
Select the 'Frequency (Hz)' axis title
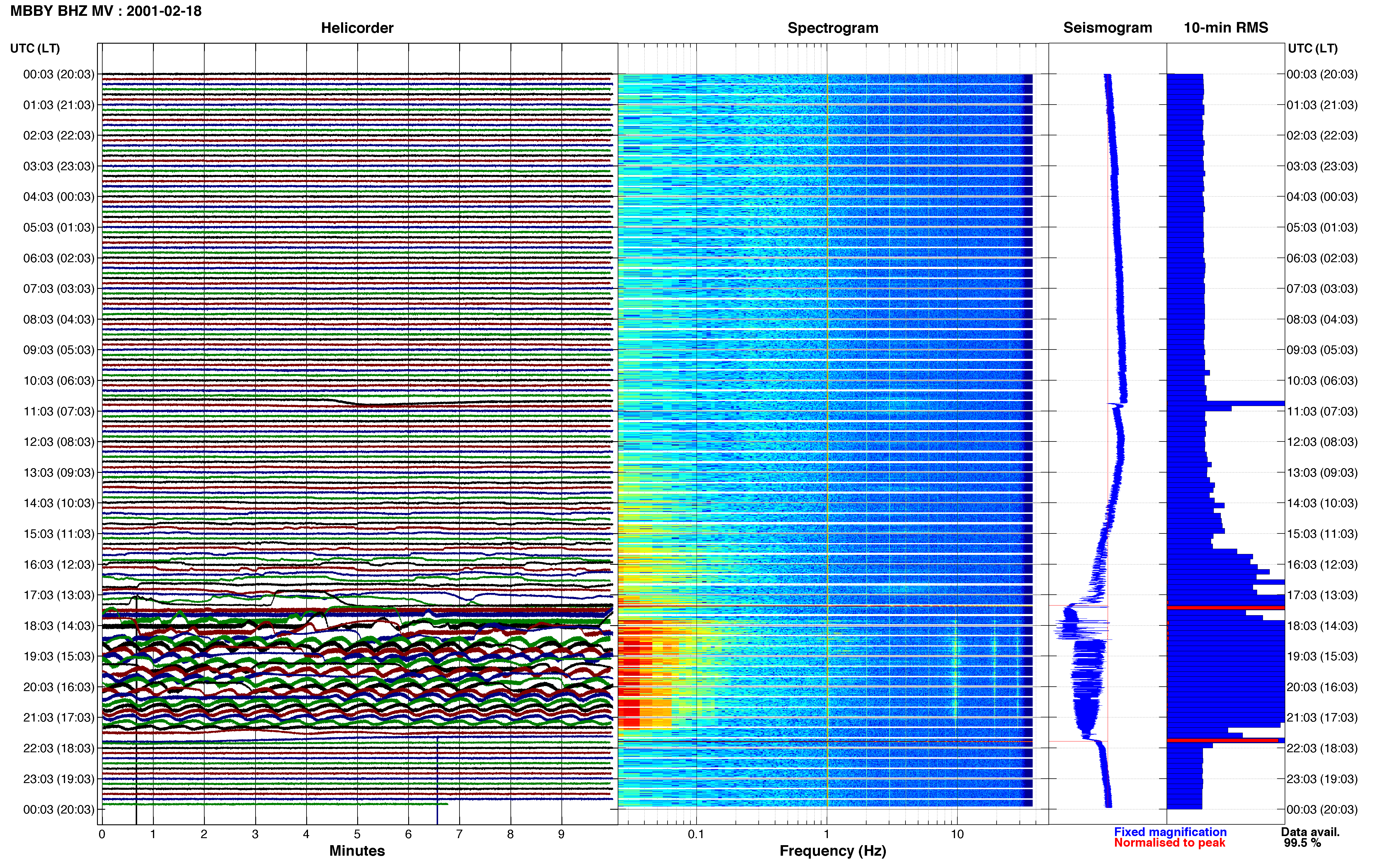pos(833,851)
